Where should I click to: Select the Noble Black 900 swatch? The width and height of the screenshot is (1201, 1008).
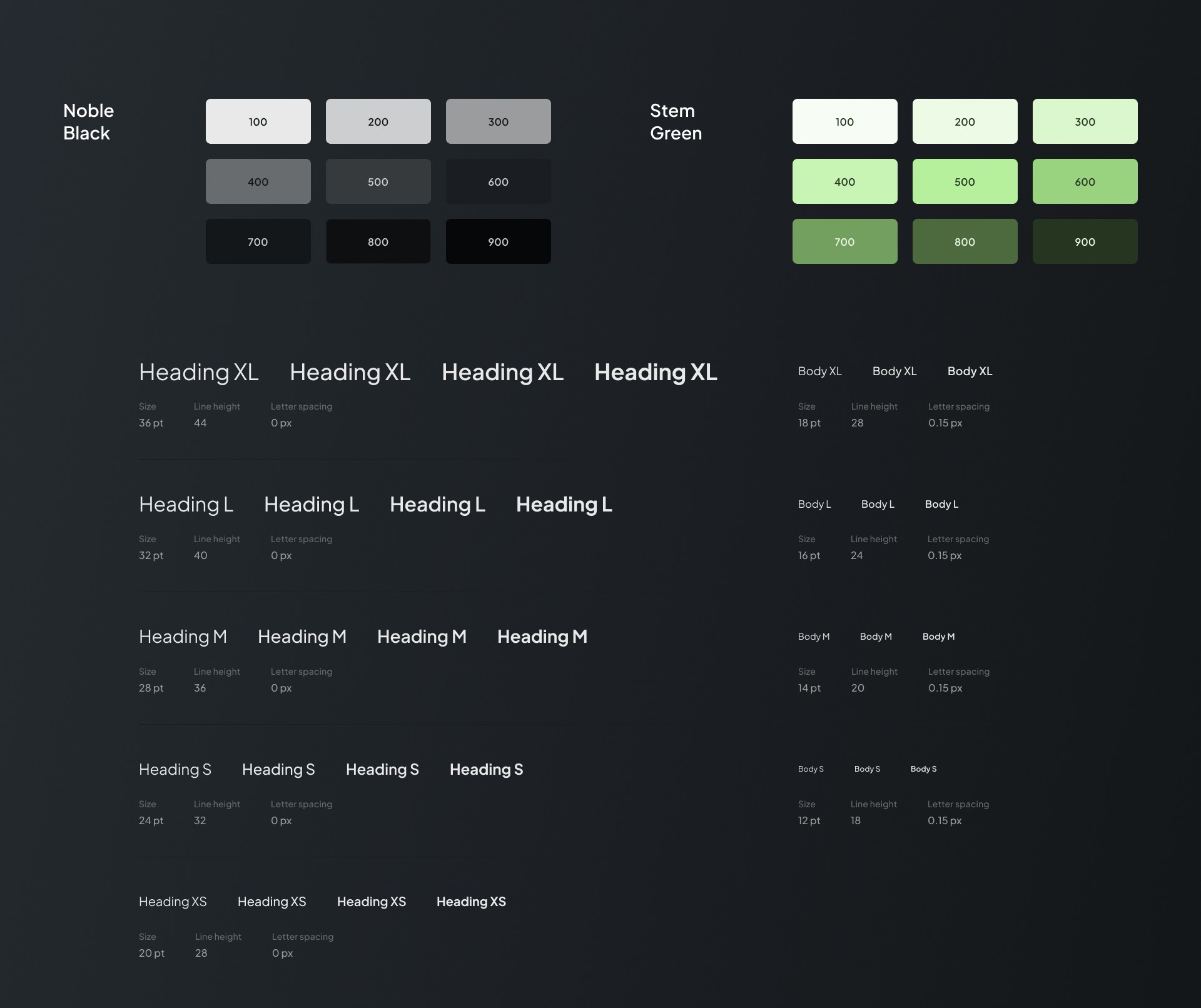click(x=498, y=241)
